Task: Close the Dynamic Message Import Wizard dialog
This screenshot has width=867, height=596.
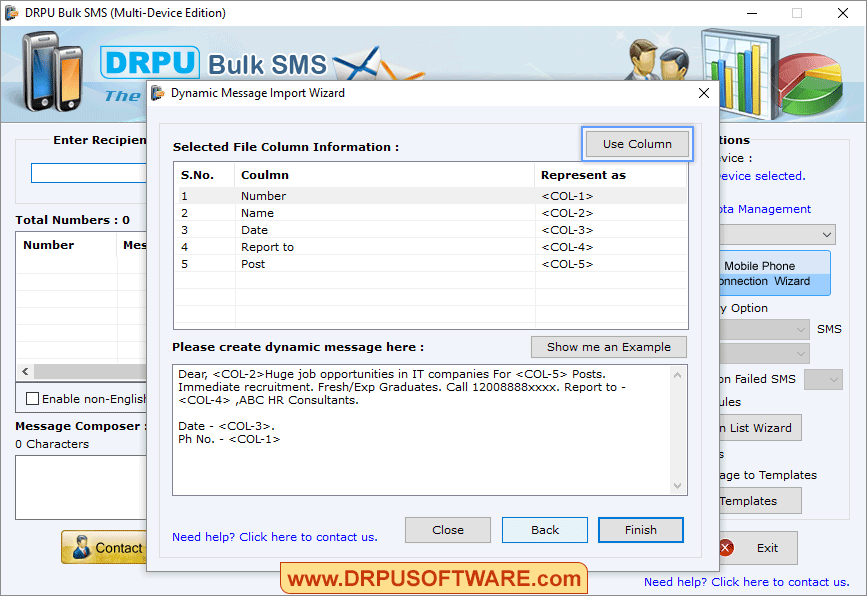Action: 703,93
